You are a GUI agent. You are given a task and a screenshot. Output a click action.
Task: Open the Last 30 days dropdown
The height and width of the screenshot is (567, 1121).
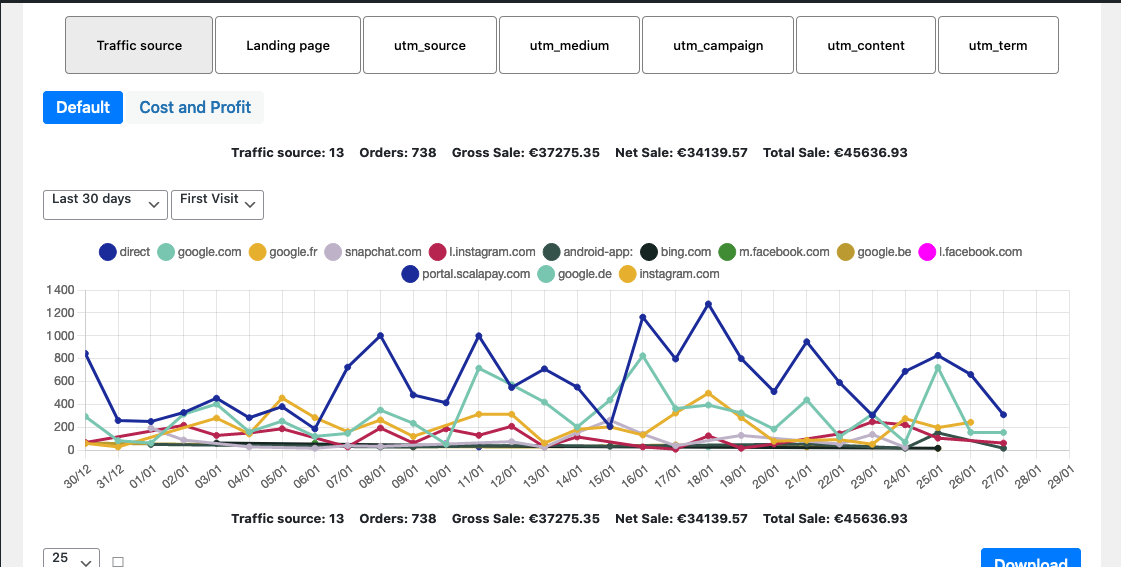[x=105, y=203]
